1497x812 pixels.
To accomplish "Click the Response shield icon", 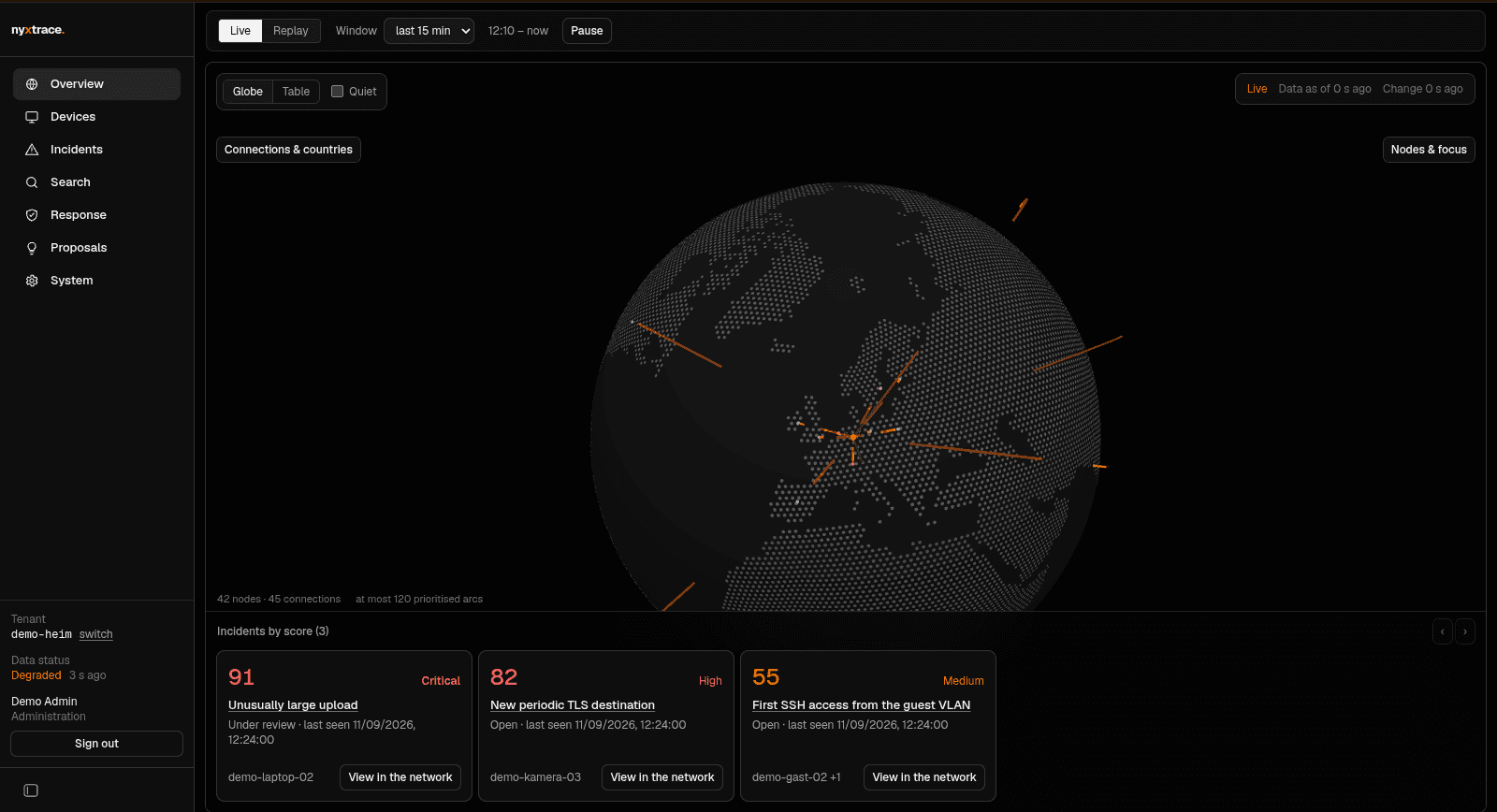I will pos(32,215).
